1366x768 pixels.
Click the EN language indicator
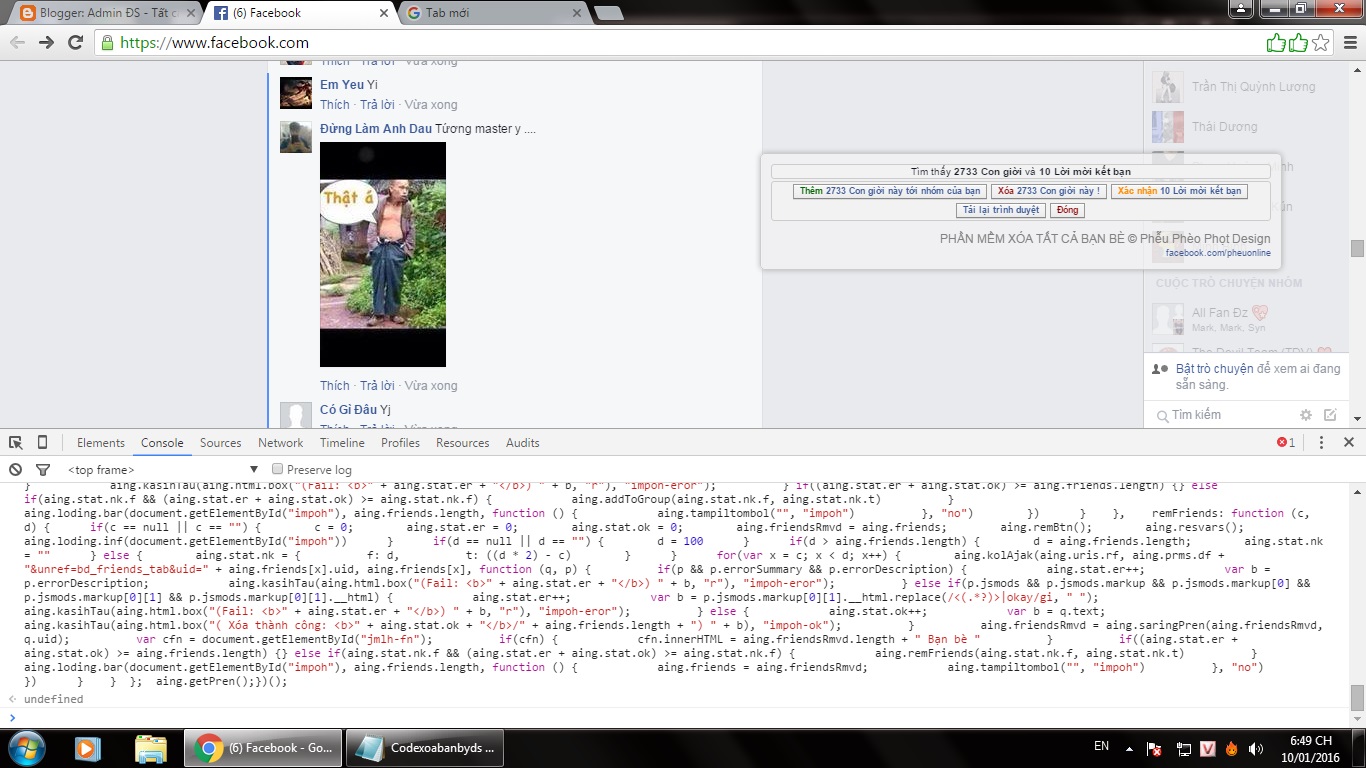point(1101,747)
